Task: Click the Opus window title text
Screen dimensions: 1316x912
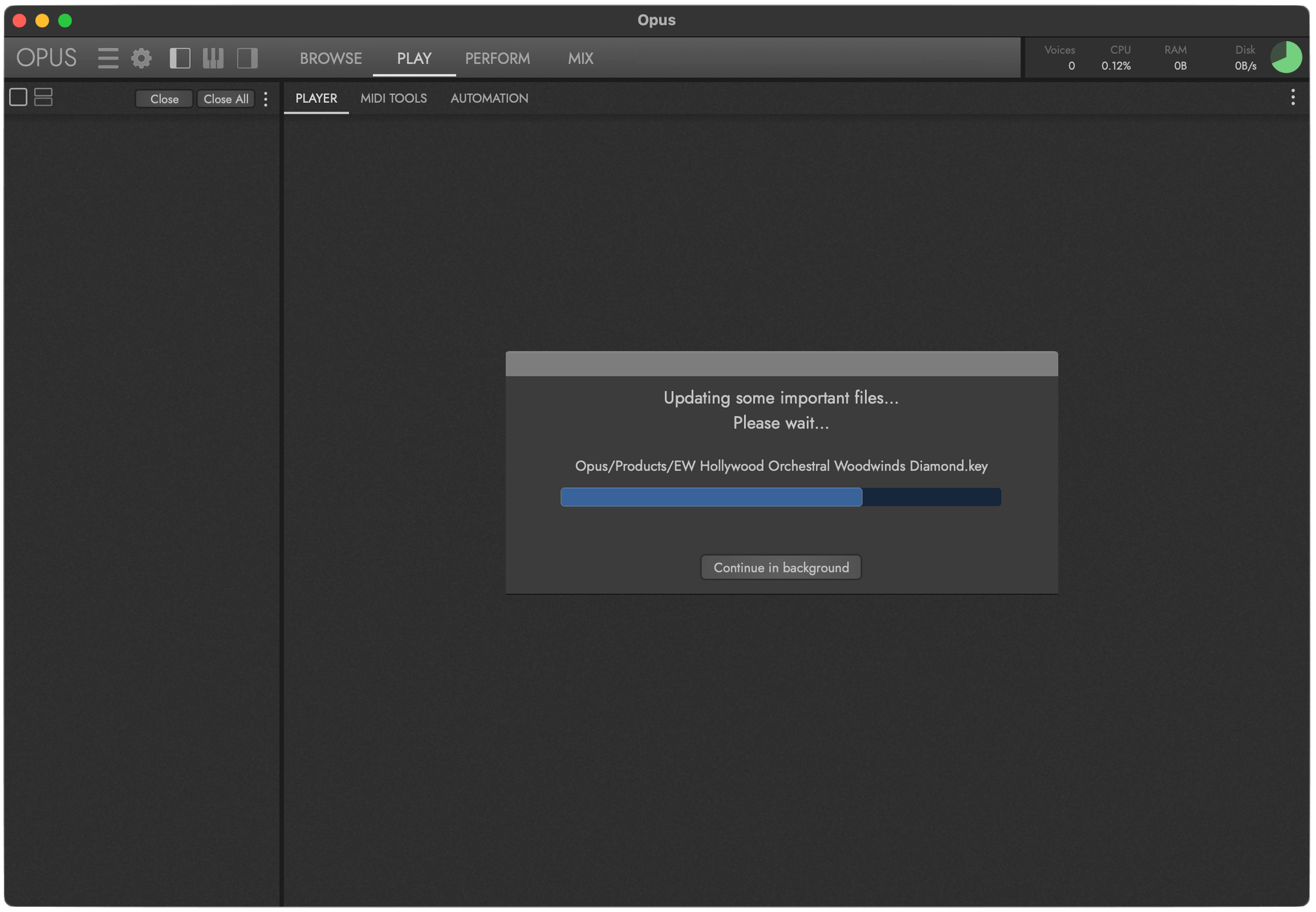Action: click(656, 20)
